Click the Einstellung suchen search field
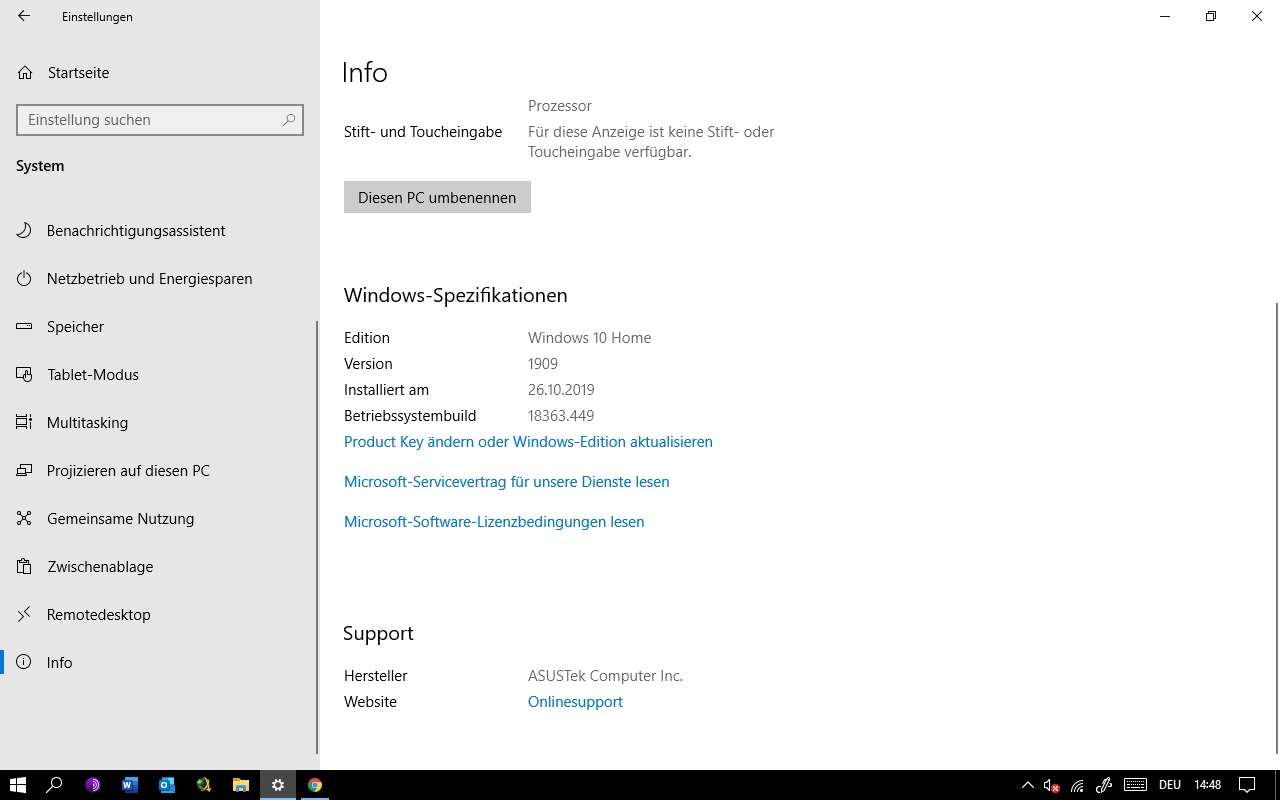This screenshot has height=800, width=1280. (160, 120)
